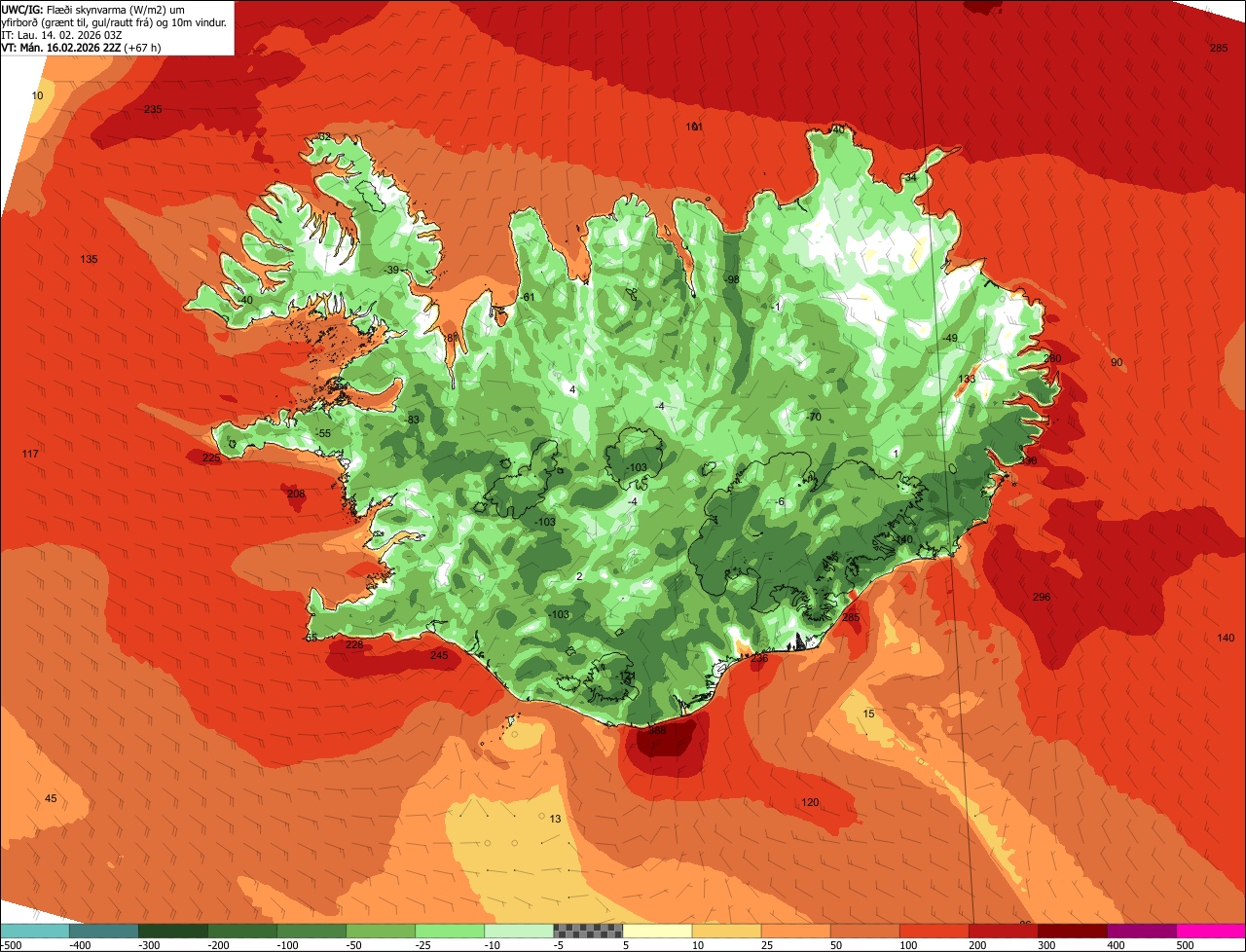The height and width of the screenshot is (952, 1246).
Task: Click the '133' value in the east fjords
Action: [x=967, y=379]
